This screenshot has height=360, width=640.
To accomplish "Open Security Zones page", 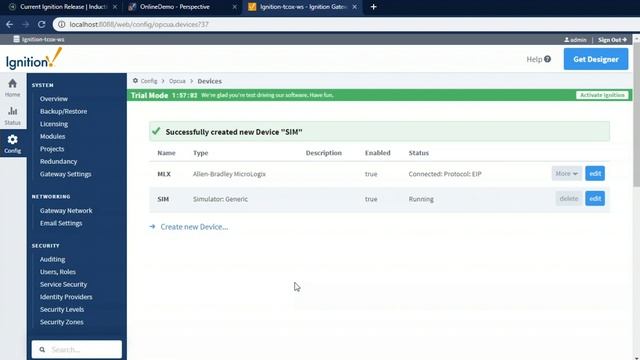I will pyautogui.click(x=61, y=322).
